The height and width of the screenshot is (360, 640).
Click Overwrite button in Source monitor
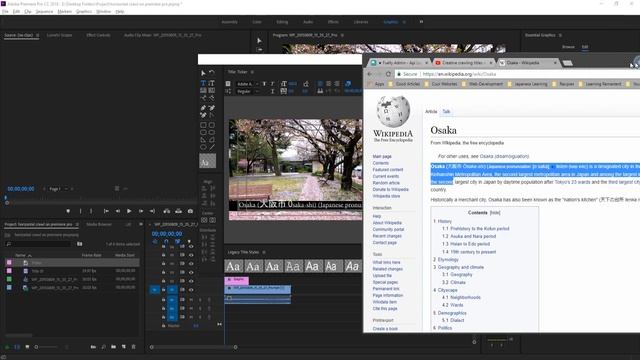[178, 211]
